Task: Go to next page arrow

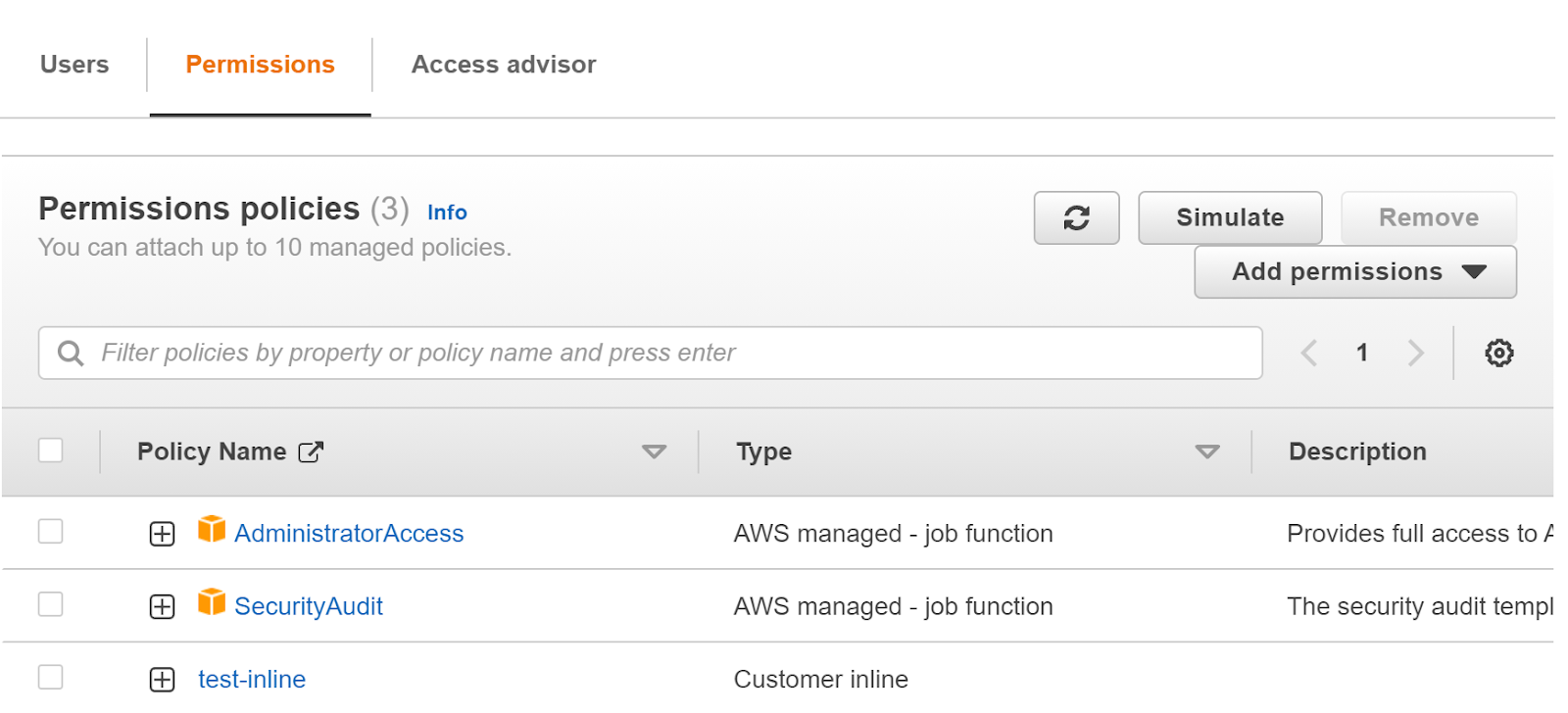Action: pyautogui.click(x=1415, y=353)
